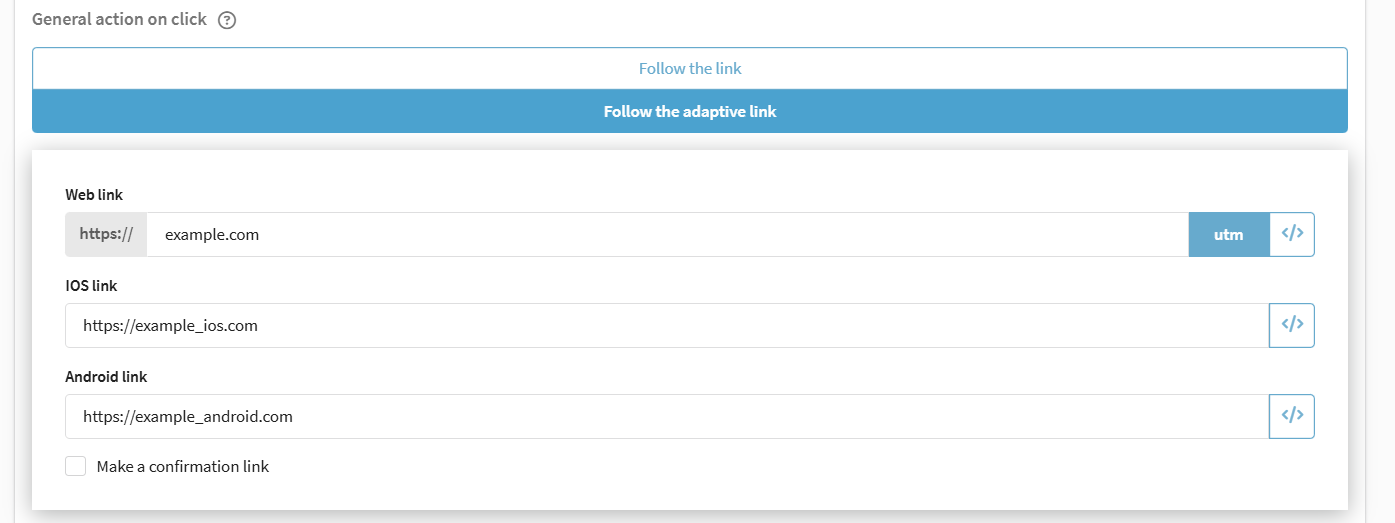Enable Make a confirmation link checkbox
The height and width of the screenshot is (523, 1395).
coord(76,466)
